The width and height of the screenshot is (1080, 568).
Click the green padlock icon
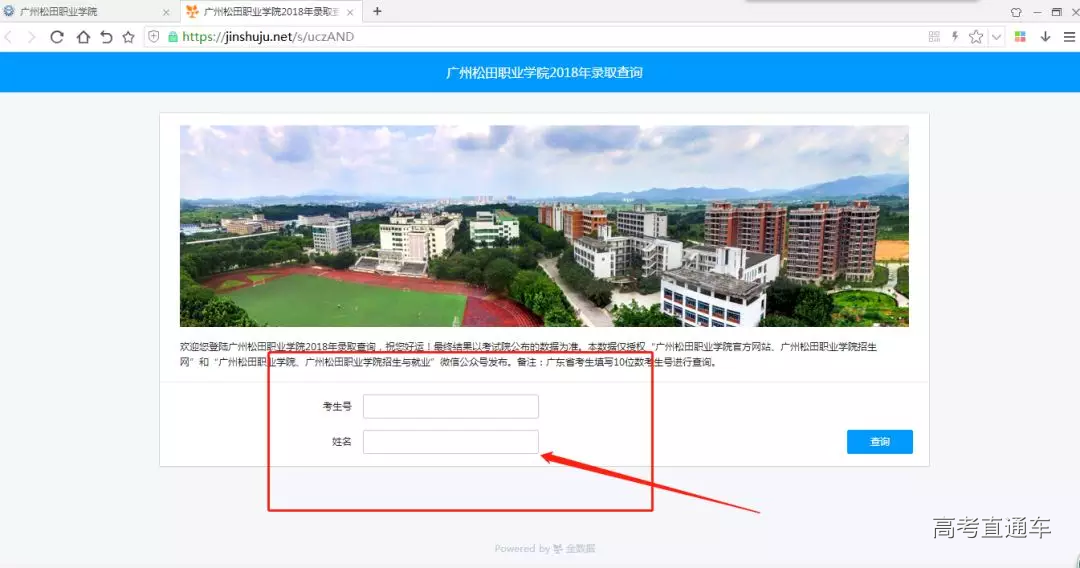click(x=172, y=37)
